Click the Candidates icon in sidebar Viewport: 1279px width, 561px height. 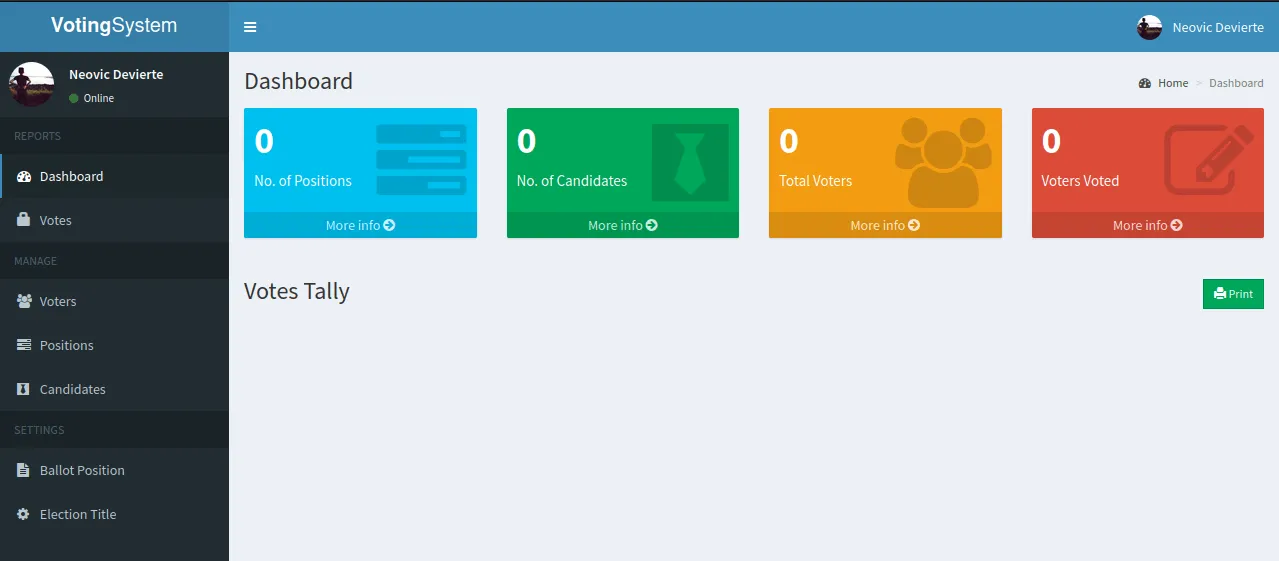coord(24,389)
